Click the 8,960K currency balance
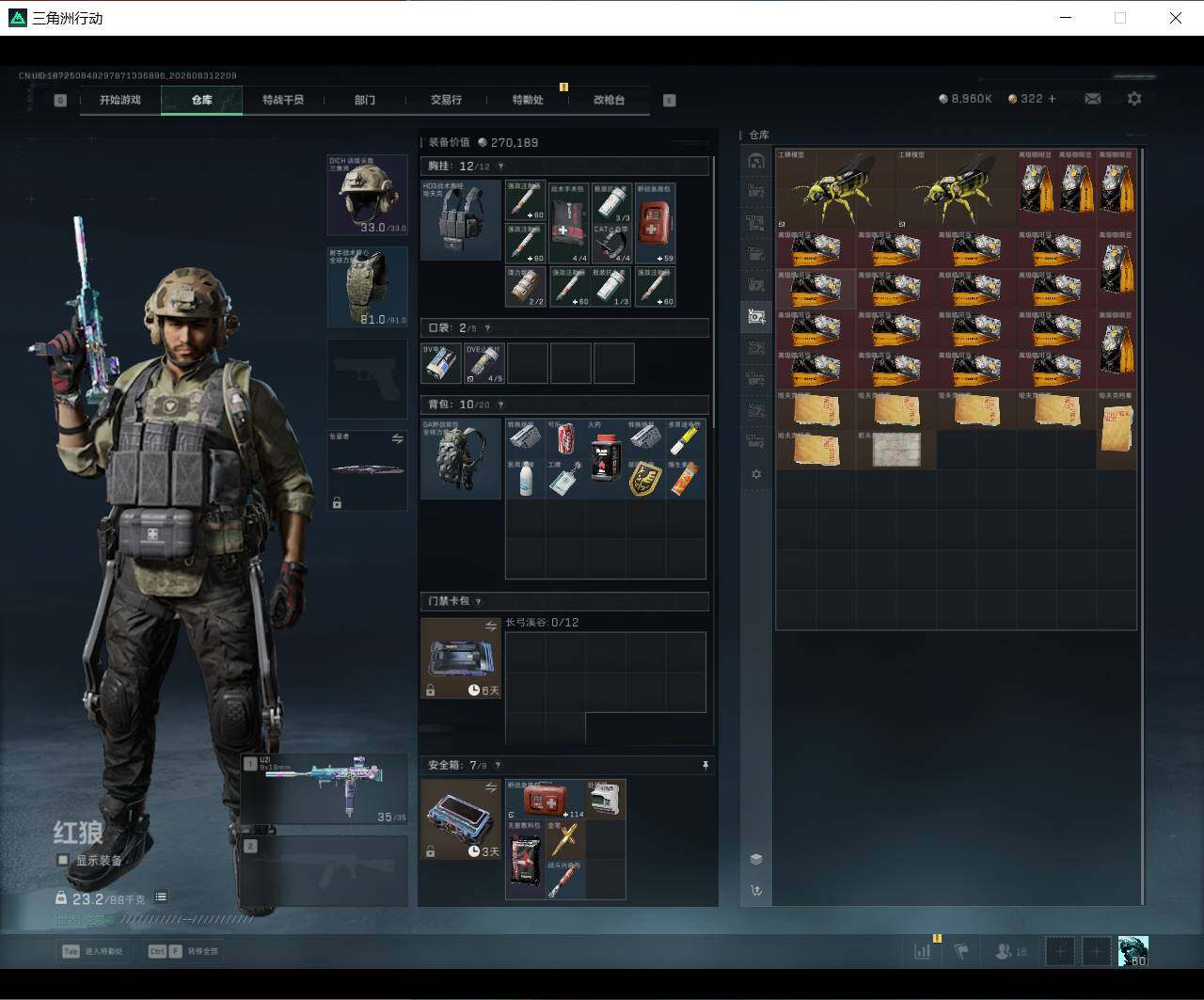Viewport: 1204px width, 1000px height. pos(965,99)
